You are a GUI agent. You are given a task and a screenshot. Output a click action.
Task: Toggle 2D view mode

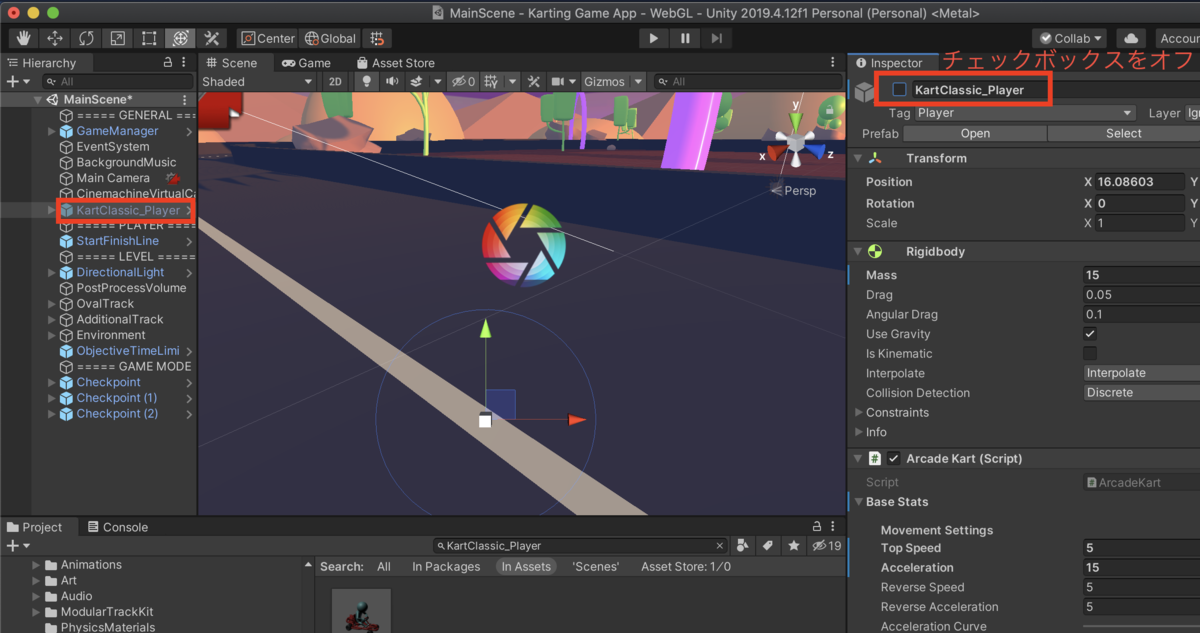coord(336,81)
